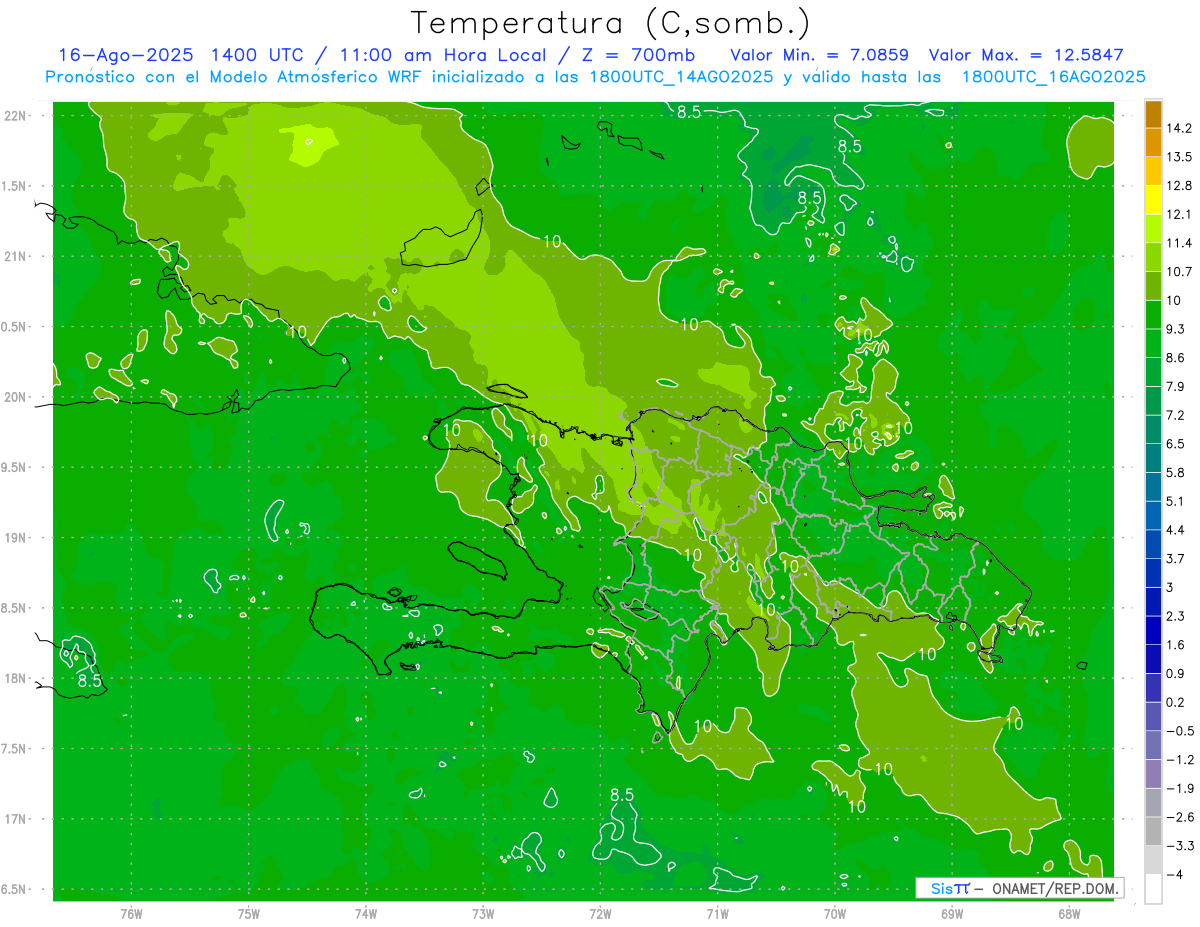Click the 5.8 colorbar legend value
1200x927 pixels.
(x=1177, y=473)
